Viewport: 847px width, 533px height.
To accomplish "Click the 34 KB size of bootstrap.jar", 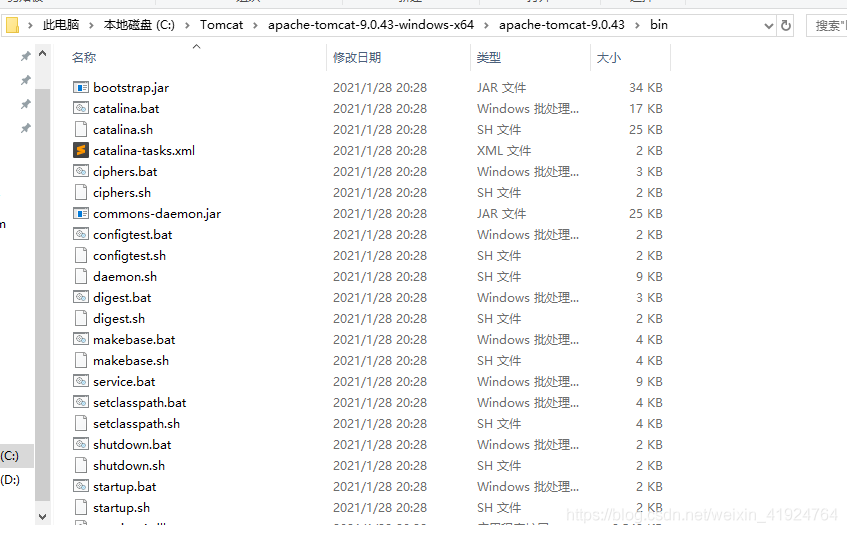I will [x=646, y=87].
